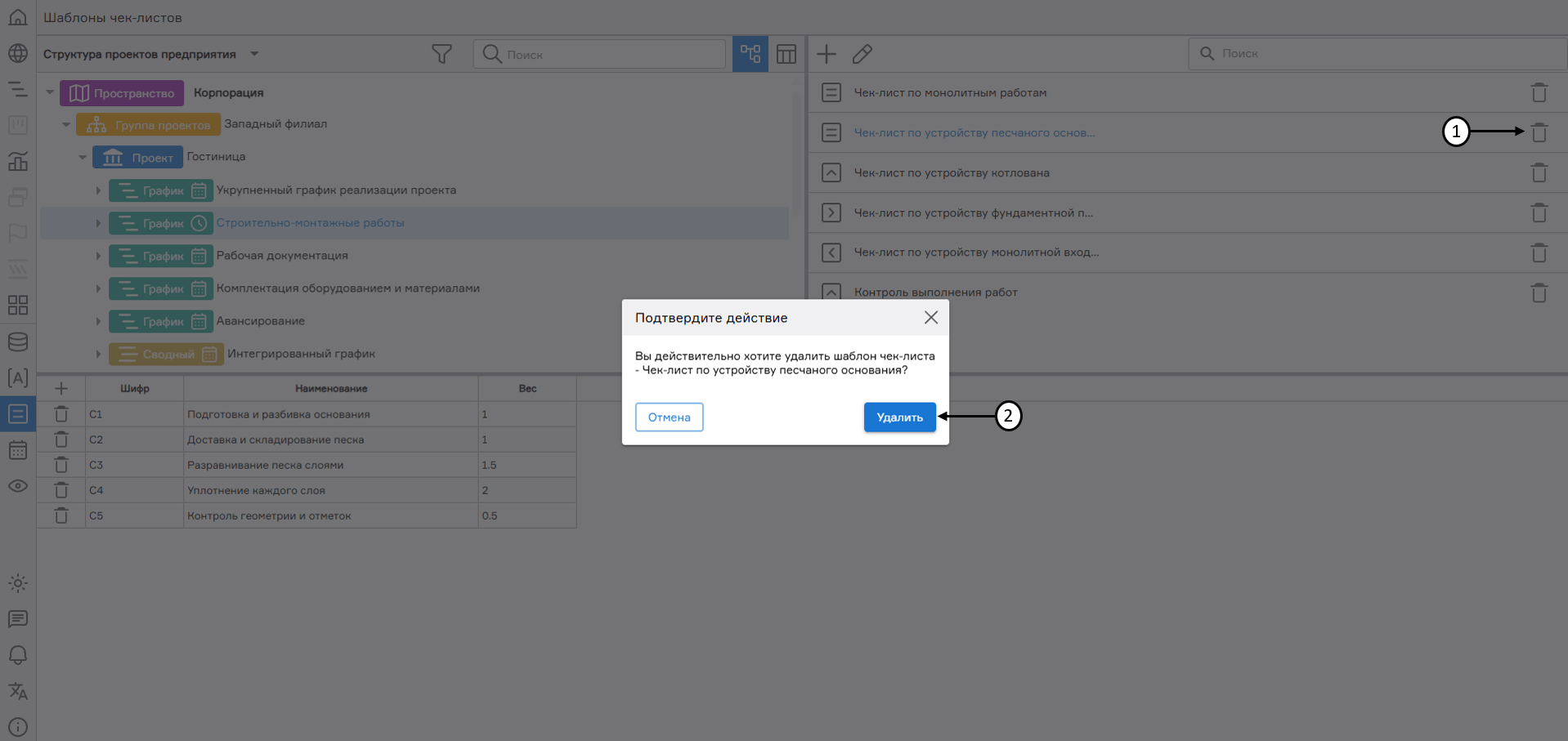Confirm deletion with the 'Удалить' button
The image size is (1568, 741).
pyautogui.click(x=899, y=417)
